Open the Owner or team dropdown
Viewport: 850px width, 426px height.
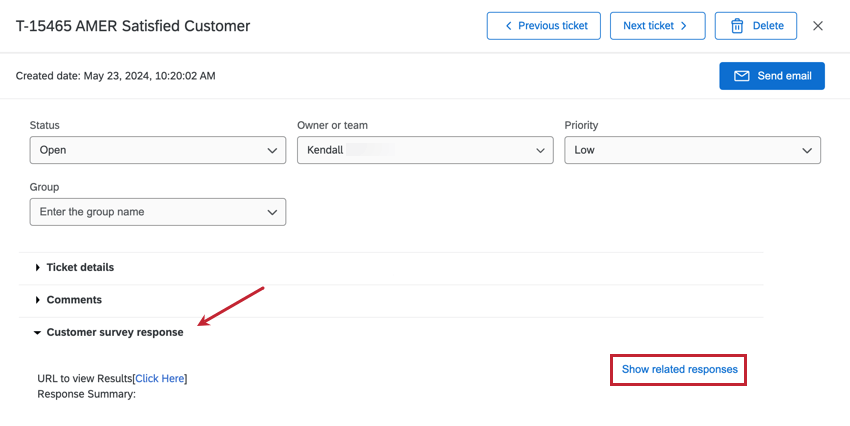tap(425, 151)
